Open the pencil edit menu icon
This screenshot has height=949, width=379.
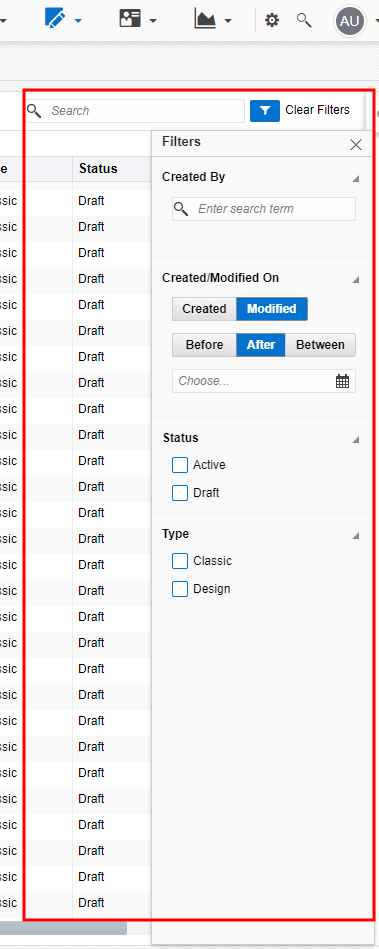pyautogui.click(x=54, y=18)
